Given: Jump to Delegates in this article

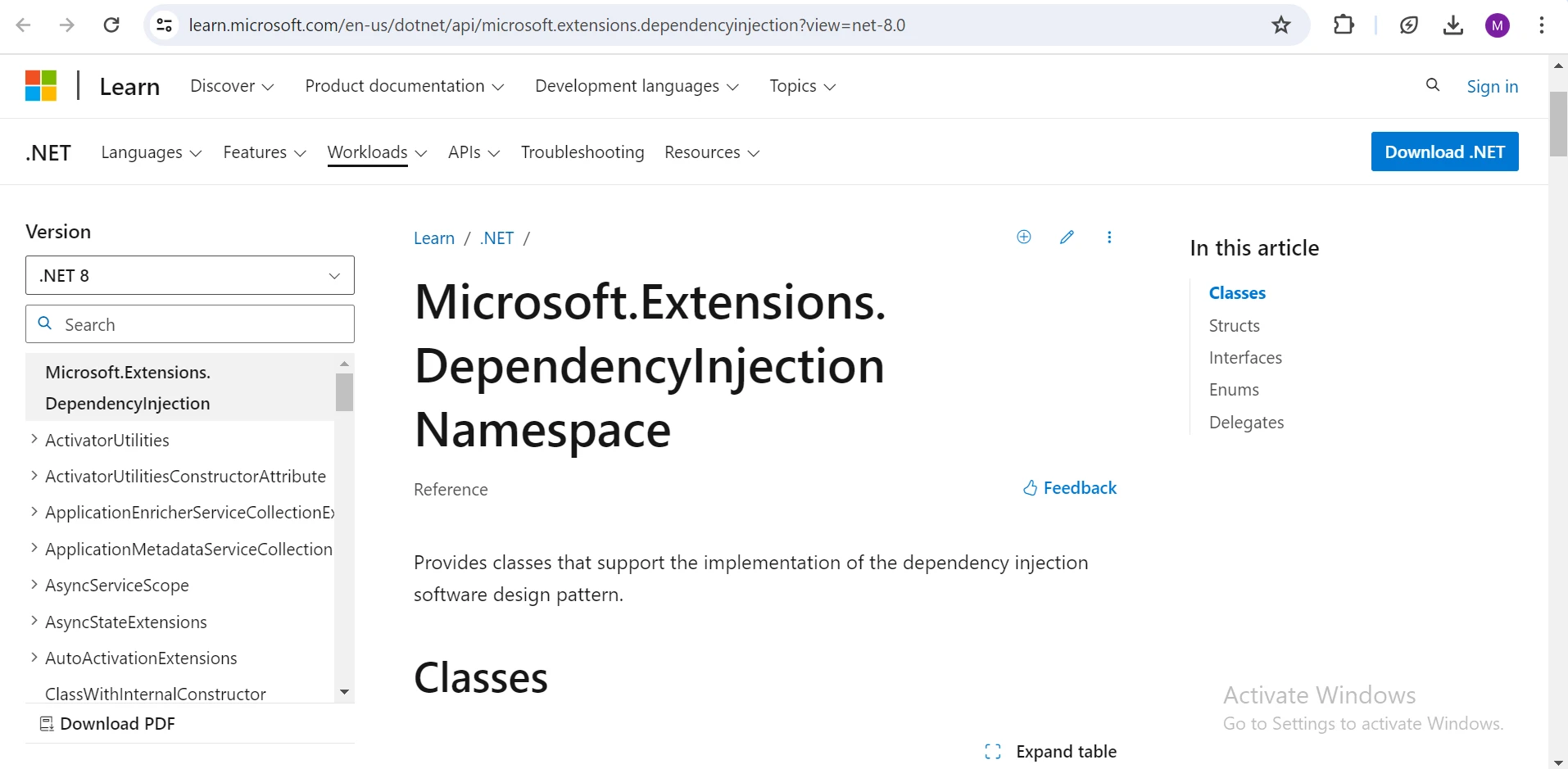Looking at the screenshot, I should [1246, 423].
